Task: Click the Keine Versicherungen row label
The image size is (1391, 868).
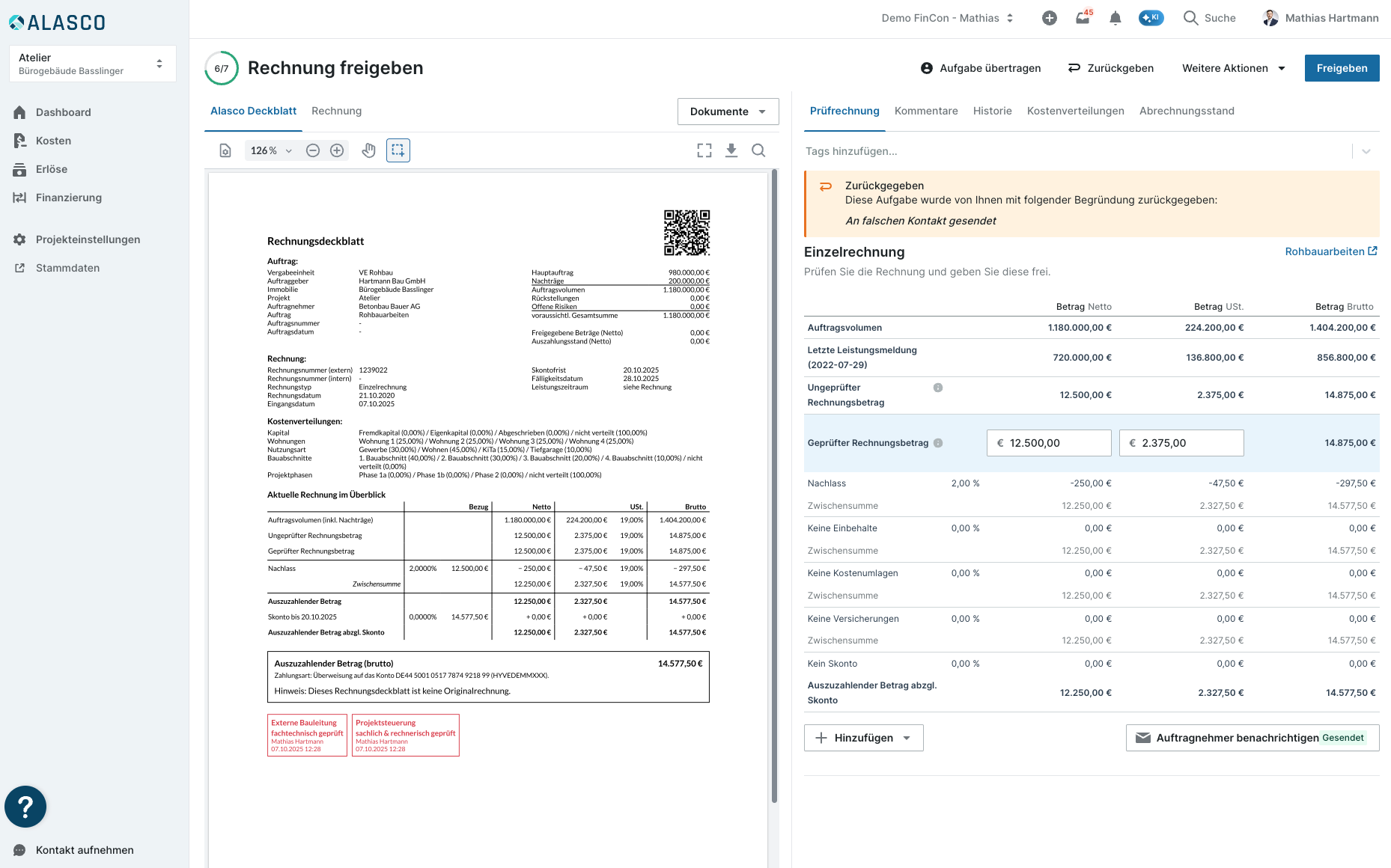Action: [853, 619]
